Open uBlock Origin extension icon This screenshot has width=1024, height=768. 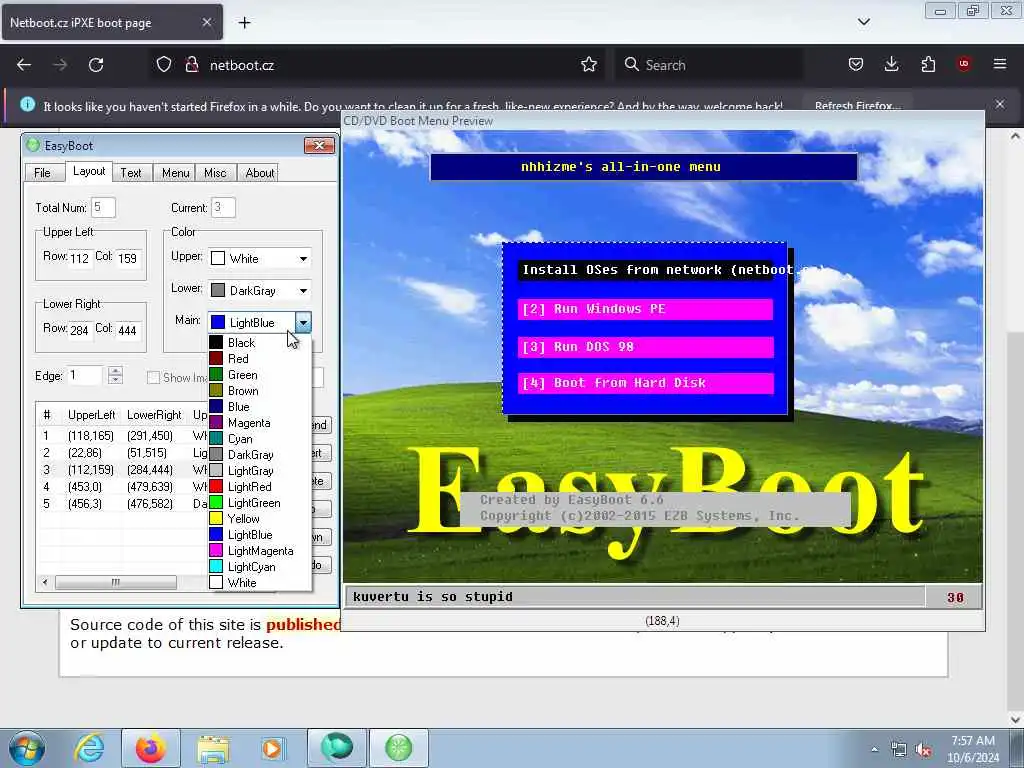pos(964,64)
